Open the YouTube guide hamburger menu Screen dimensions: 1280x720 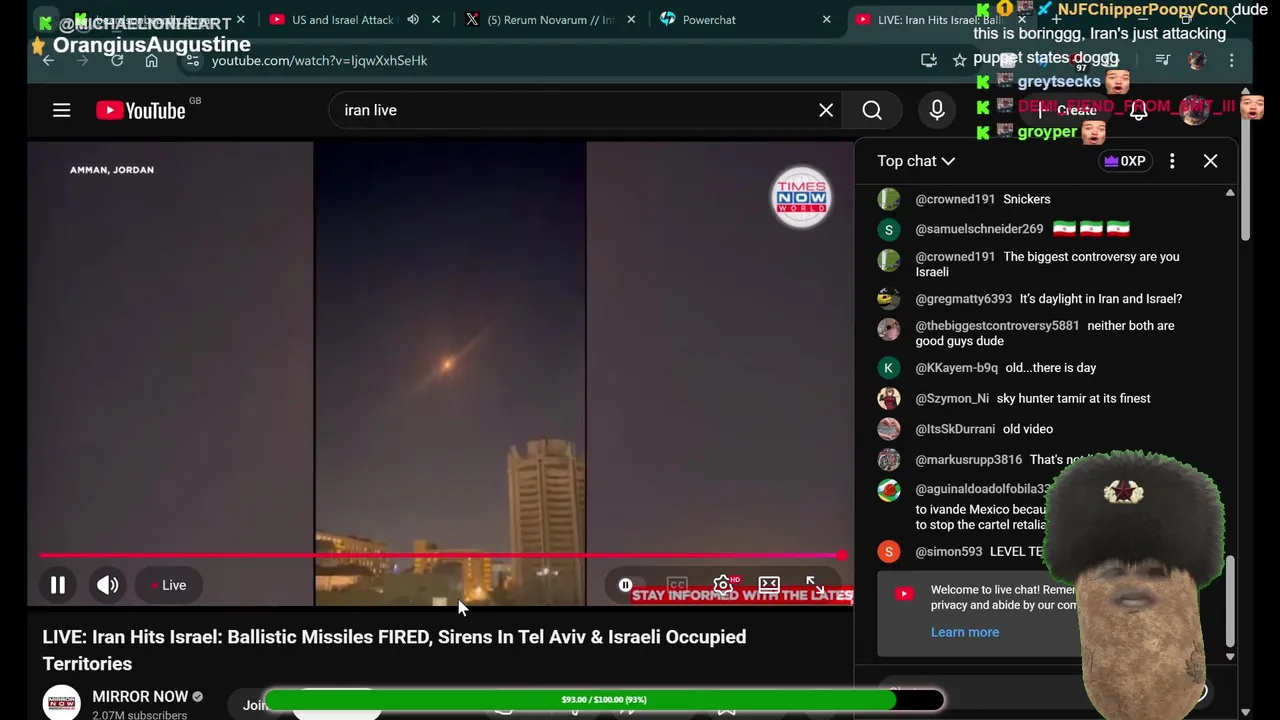pos(61,110)
